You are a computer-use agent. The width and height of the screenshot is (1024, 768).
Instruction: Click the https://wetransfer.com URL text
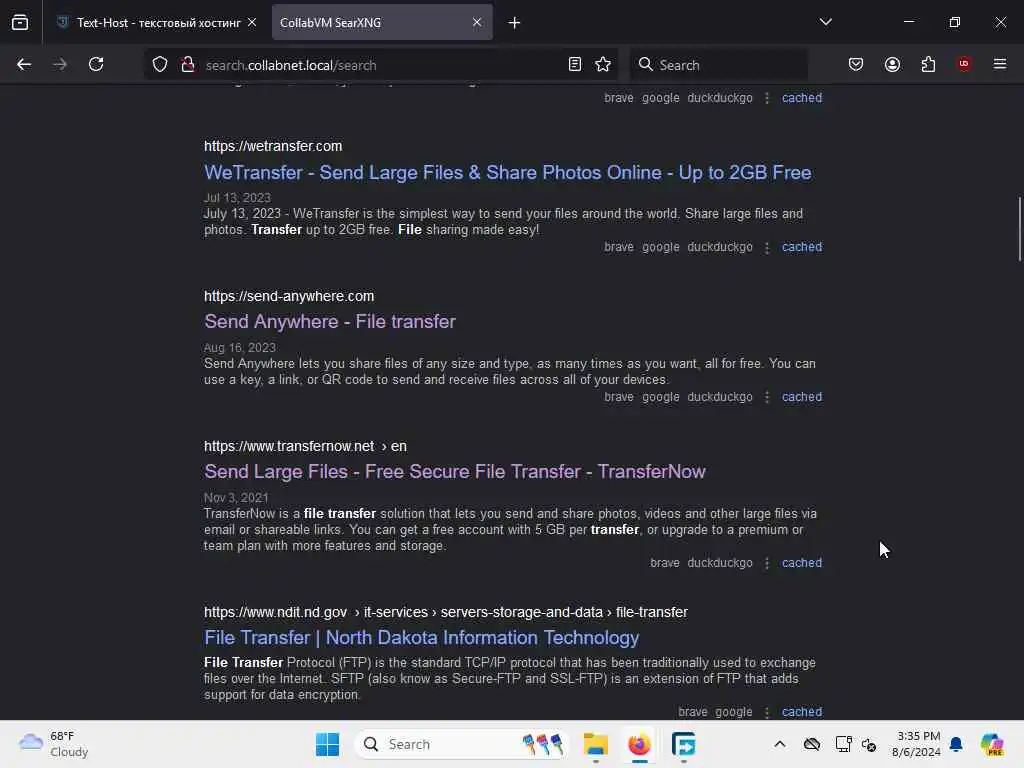pyautogui.click(x=273, y=146)
